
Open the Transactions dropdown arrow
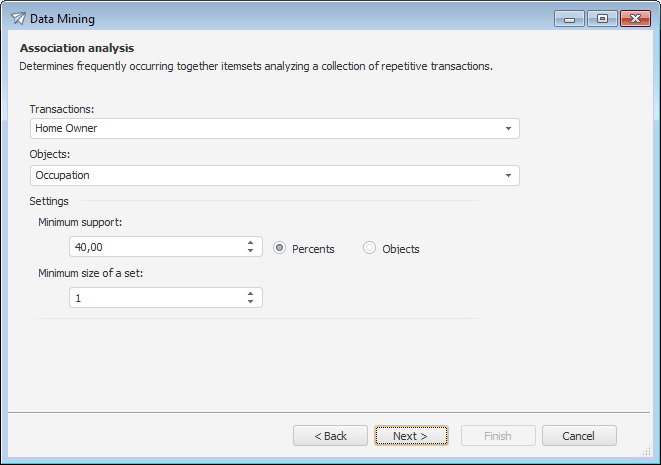pyautogui.click(x=508, y=129)
